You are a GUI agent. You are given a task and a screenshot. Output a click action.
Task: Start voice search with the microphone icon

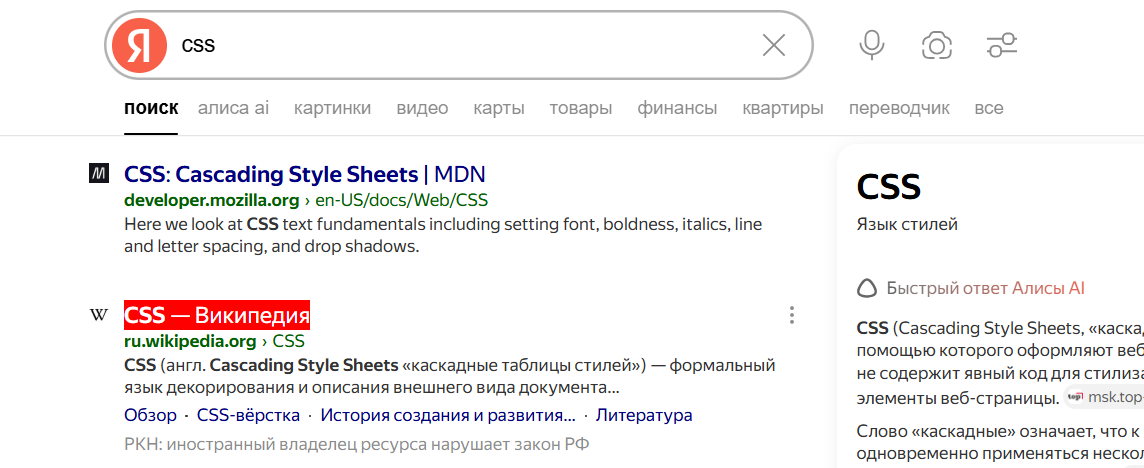871,45
